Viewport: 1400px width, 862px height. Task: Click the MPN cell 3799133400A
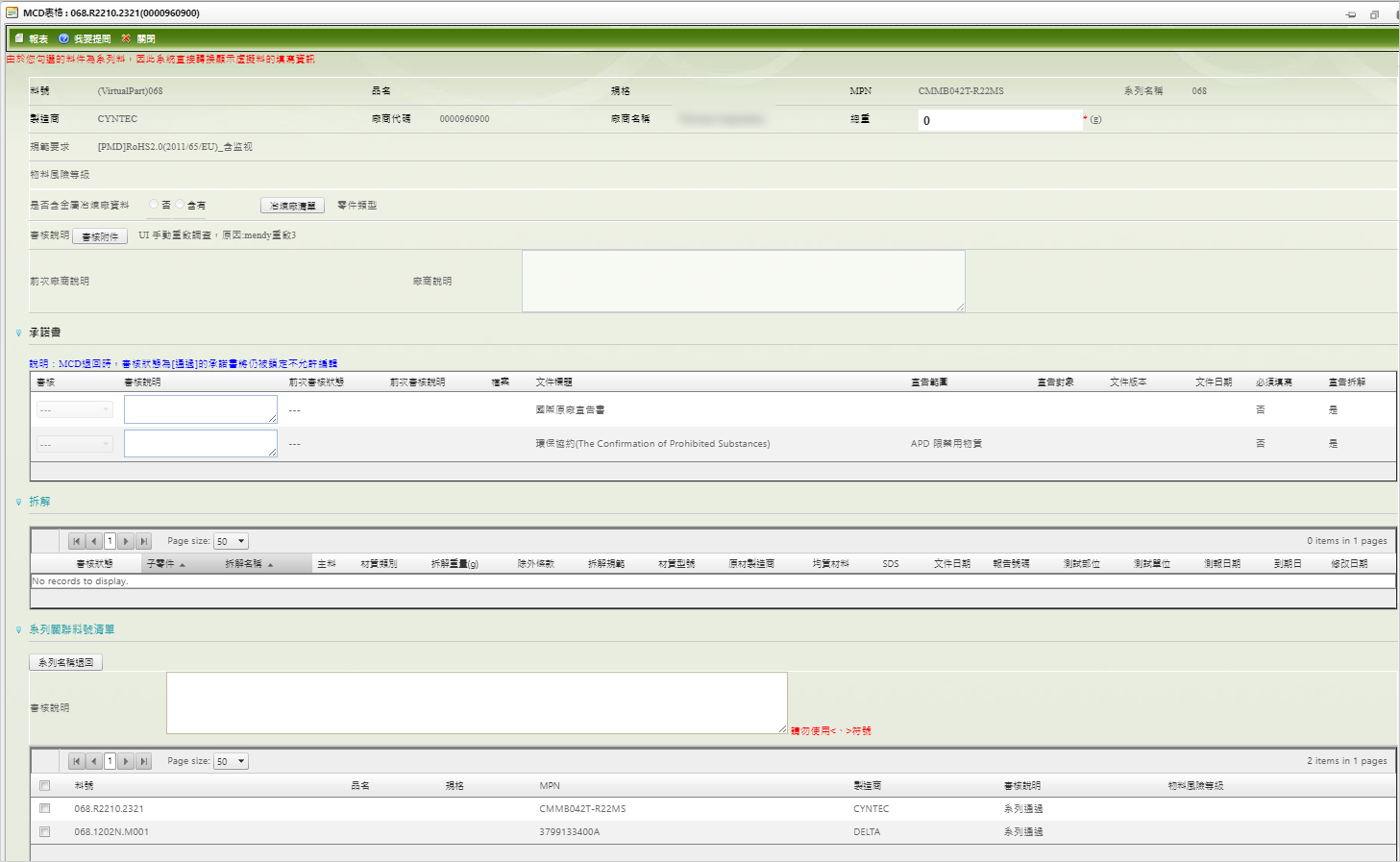click(569, 832)
